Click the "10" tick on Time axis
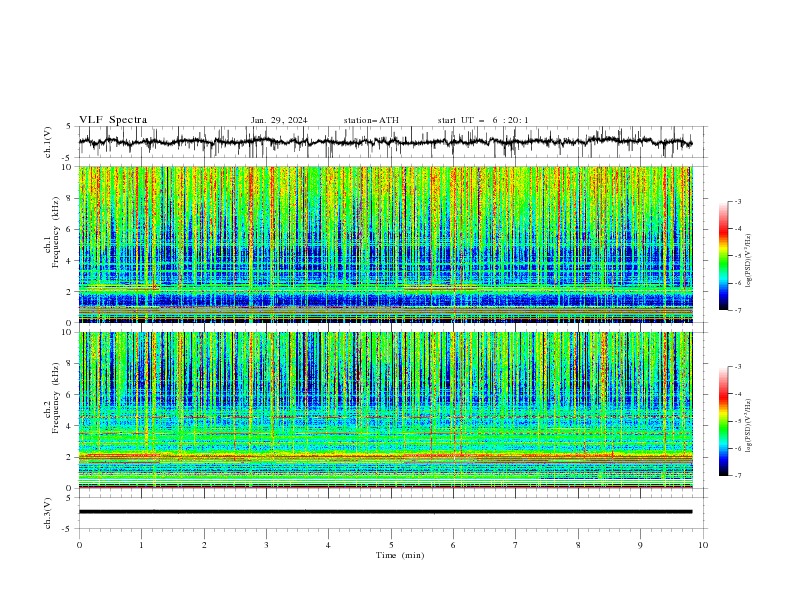 click(x=703, y=545)
